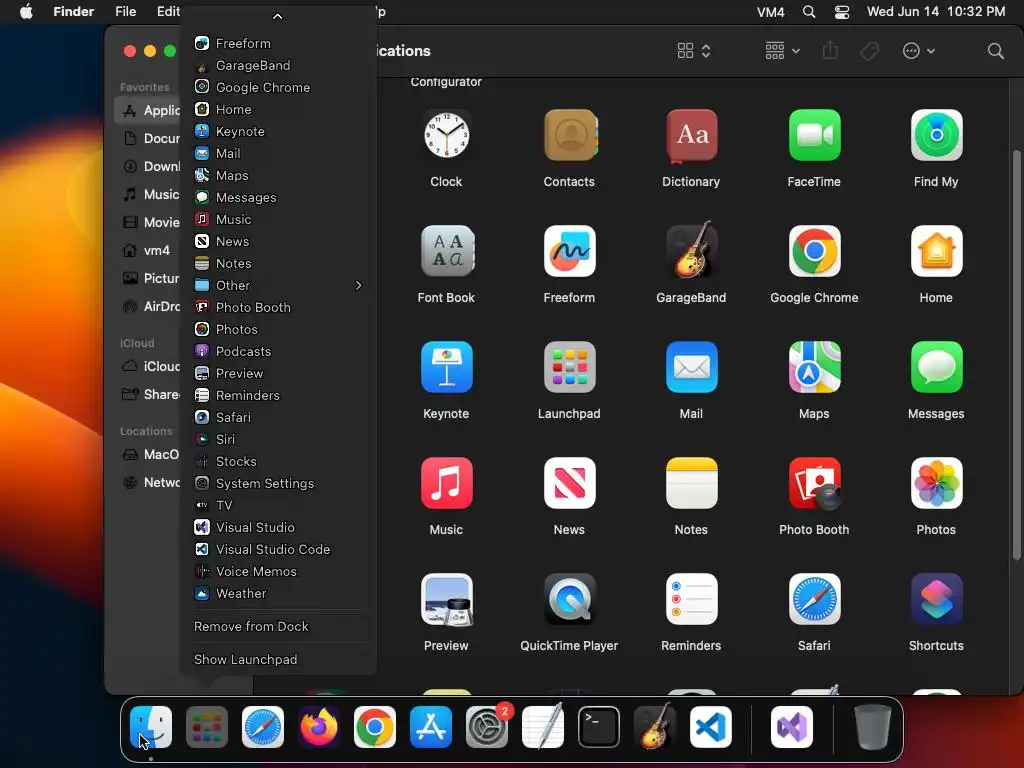Select the Photos icon in Applications grid
The image size is (1024, 768).
point(936,483)
